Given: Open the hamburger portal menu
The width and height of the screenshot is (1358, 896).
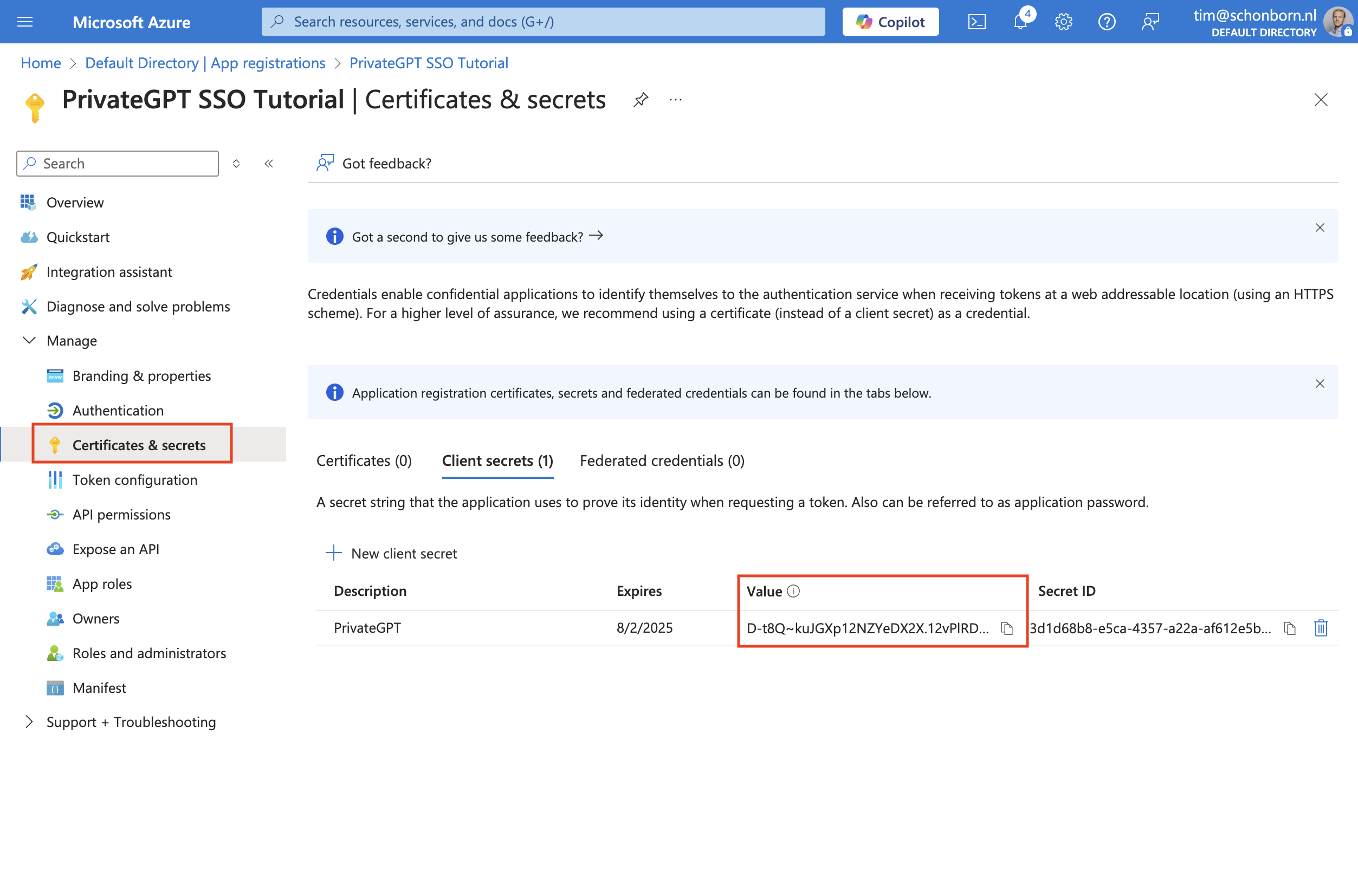Looking at the screenshot, I should tap(25, 22).
